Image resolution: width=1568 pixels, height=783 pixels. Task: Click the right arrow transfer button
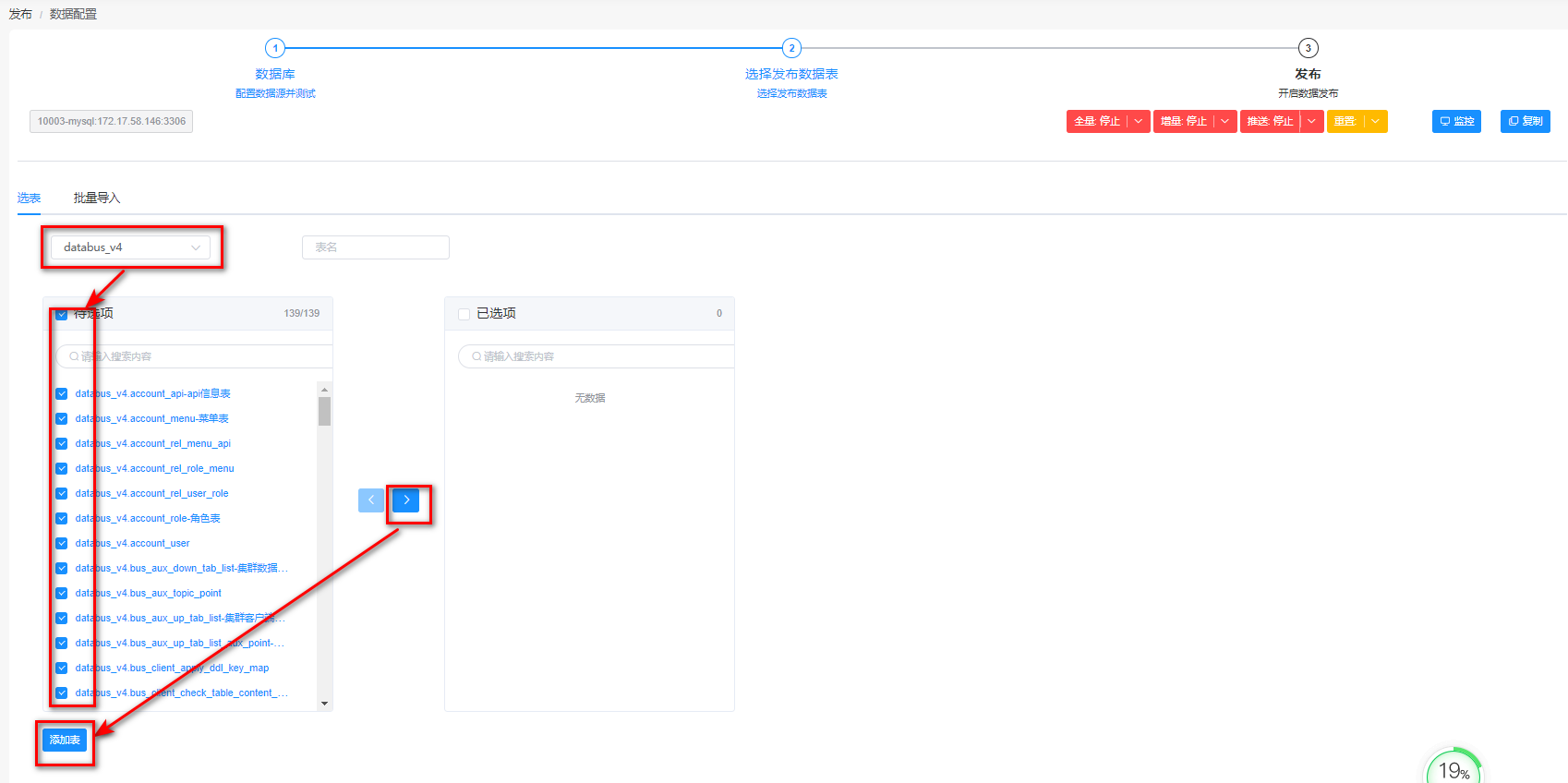point(405,500)
